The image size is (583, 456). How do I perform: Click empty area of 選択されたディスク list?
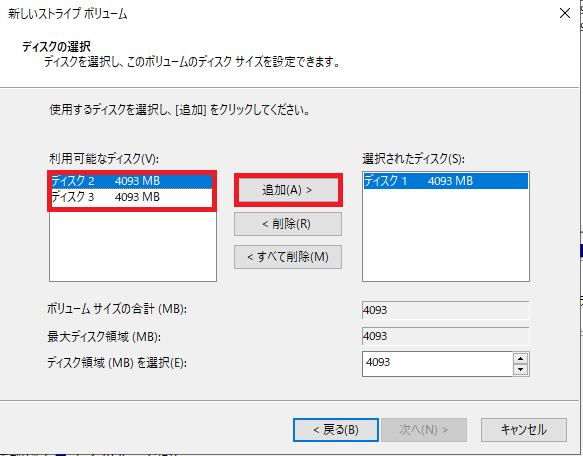[445, 234]
